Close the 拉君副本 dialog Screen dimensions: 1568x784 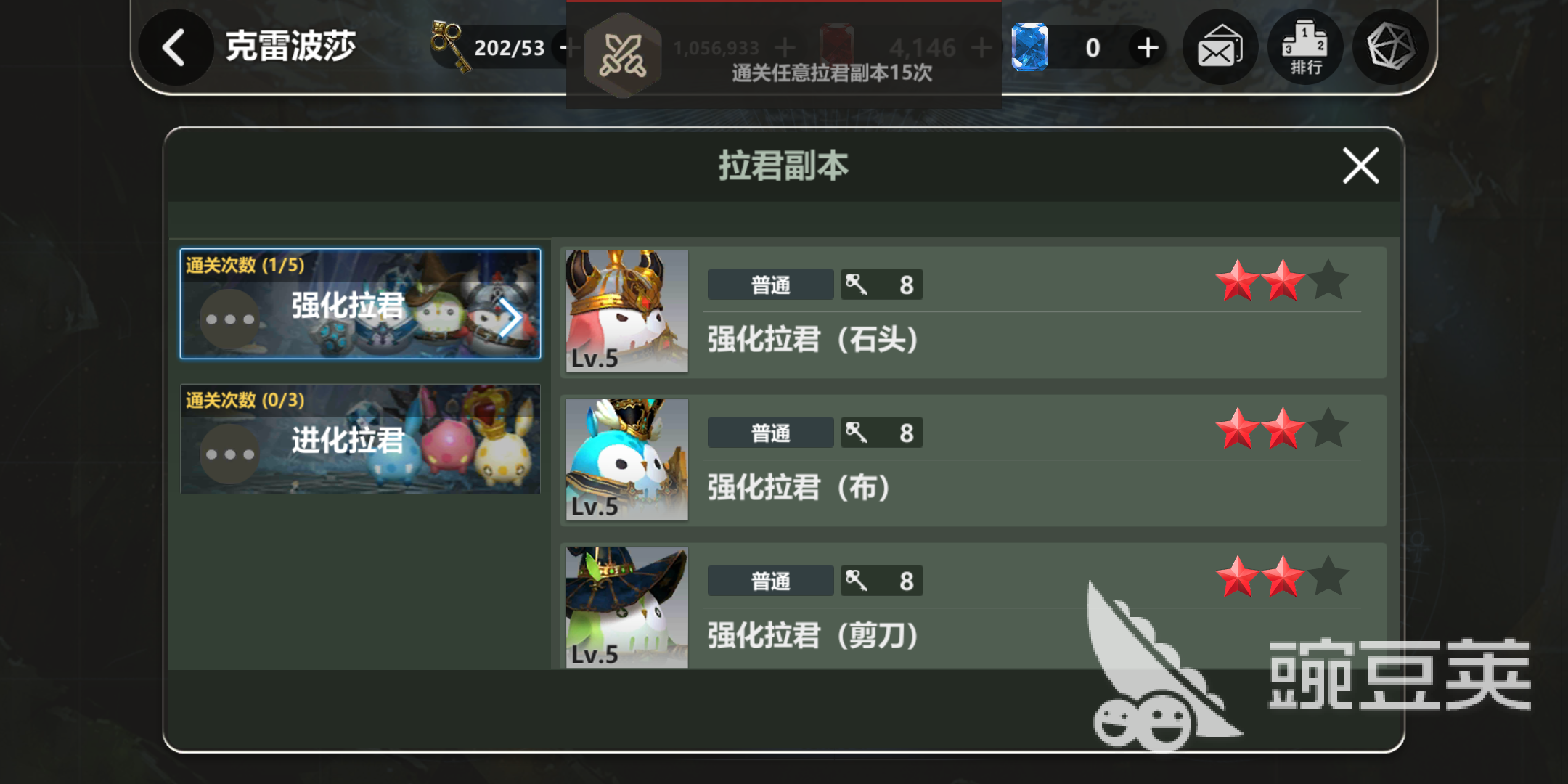pyautogui.click(x=1360, y=166)
